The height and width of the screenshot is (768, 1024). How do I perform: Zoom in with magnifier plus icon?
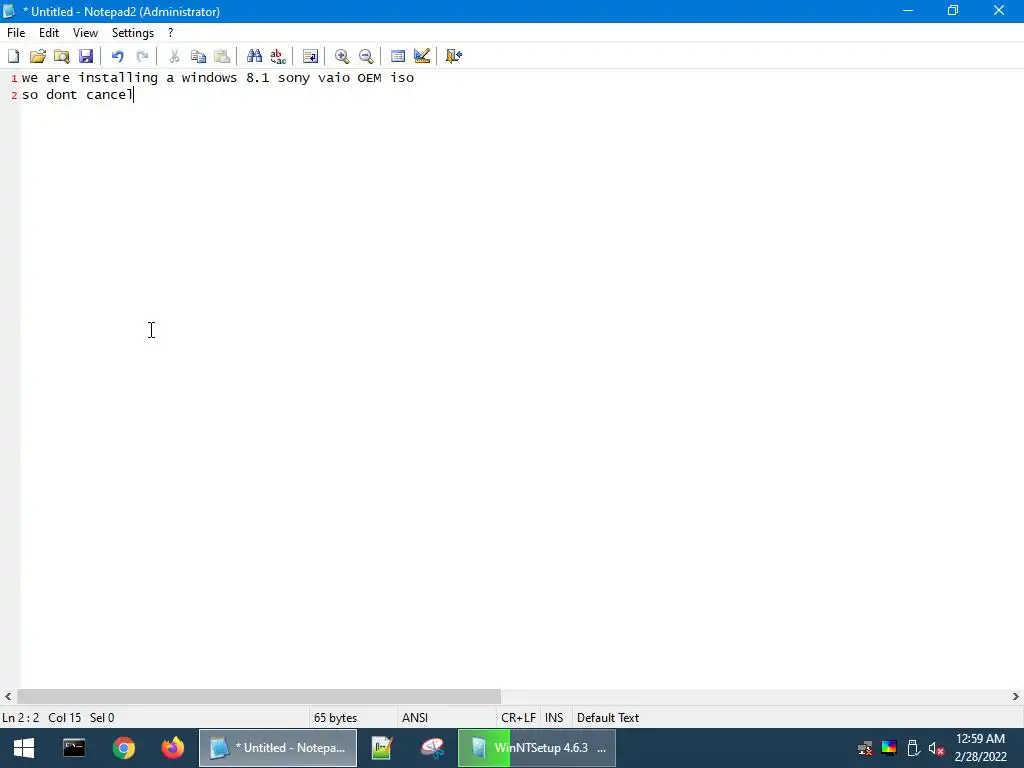coord(342,56)
